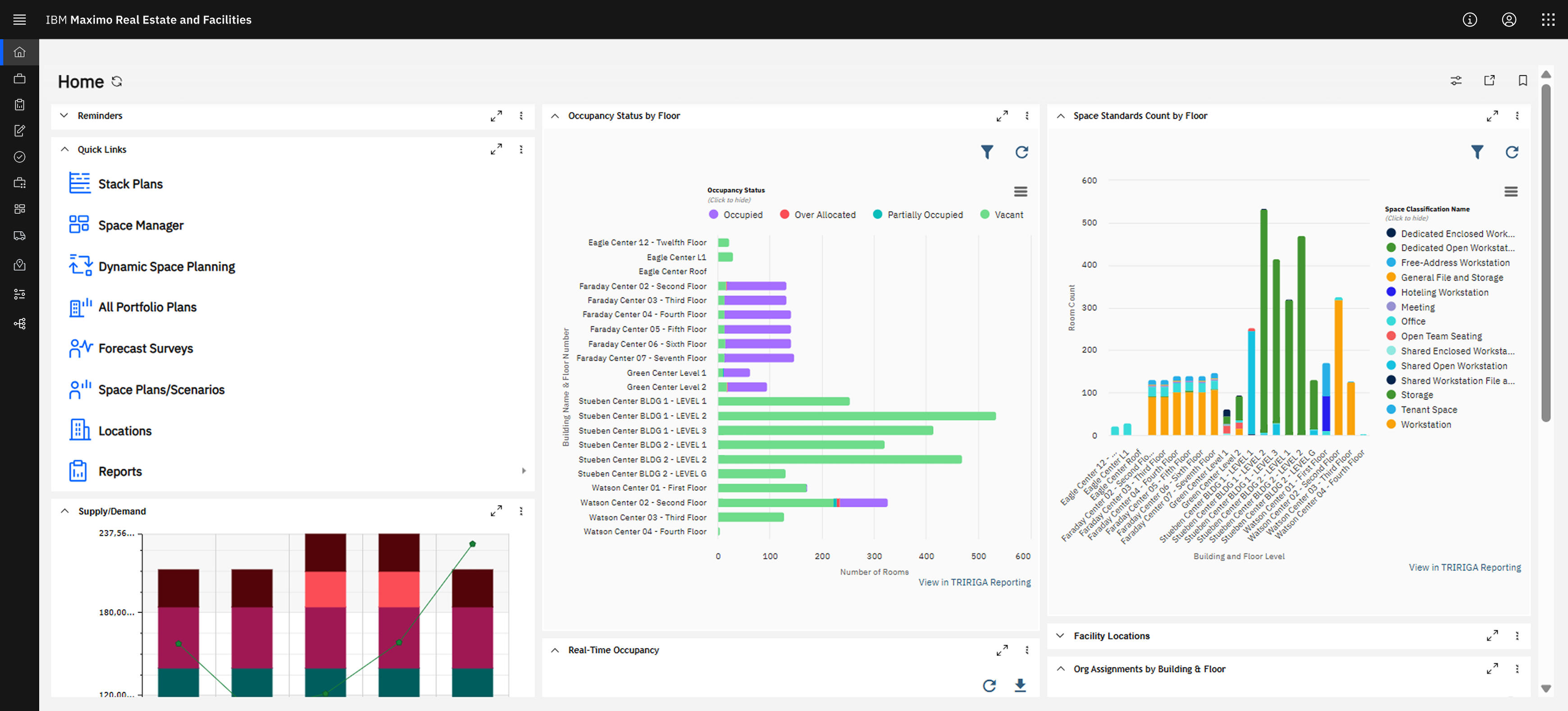
Task: Open the hamburger navigation menu
Action: click(x=19, y=19)
